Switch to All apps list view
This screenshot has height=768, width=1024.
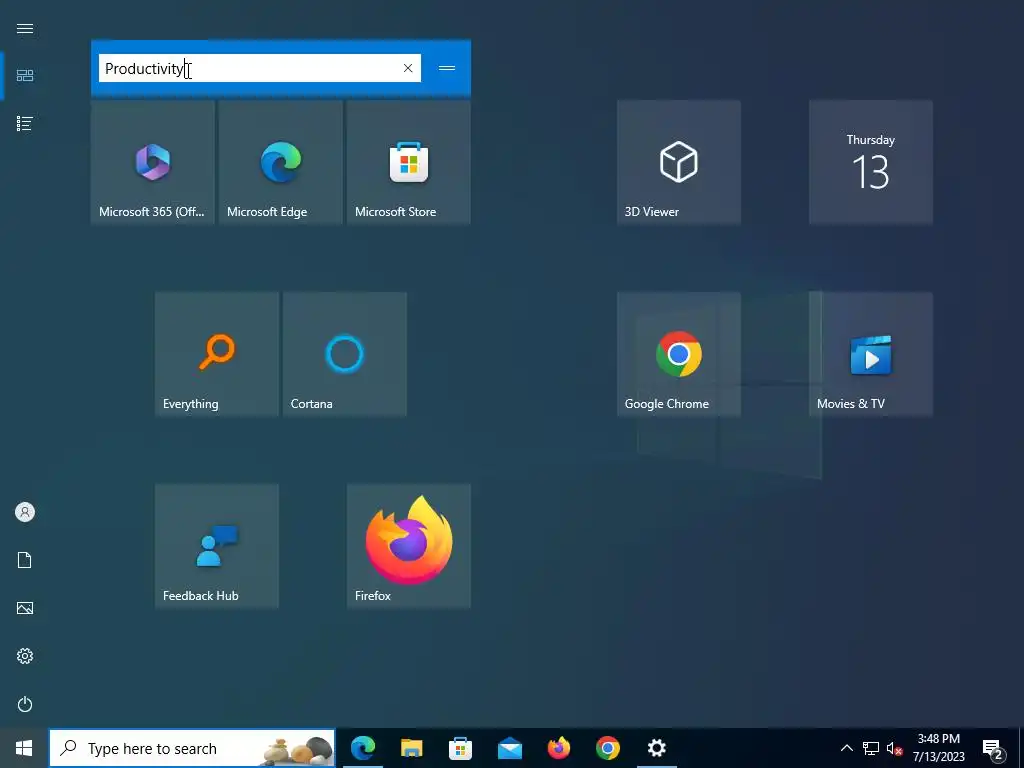point(25,123)
